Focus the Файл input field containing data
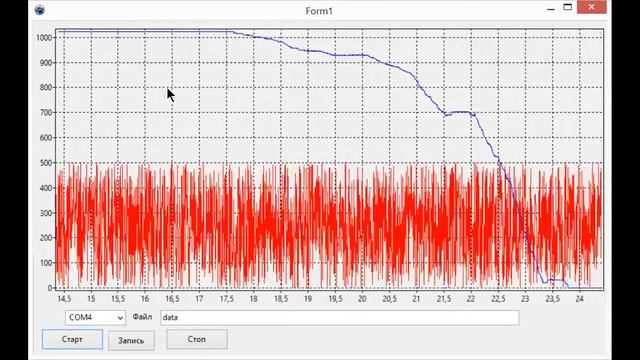Screen dimensions: 640x360 coord(340,318)
